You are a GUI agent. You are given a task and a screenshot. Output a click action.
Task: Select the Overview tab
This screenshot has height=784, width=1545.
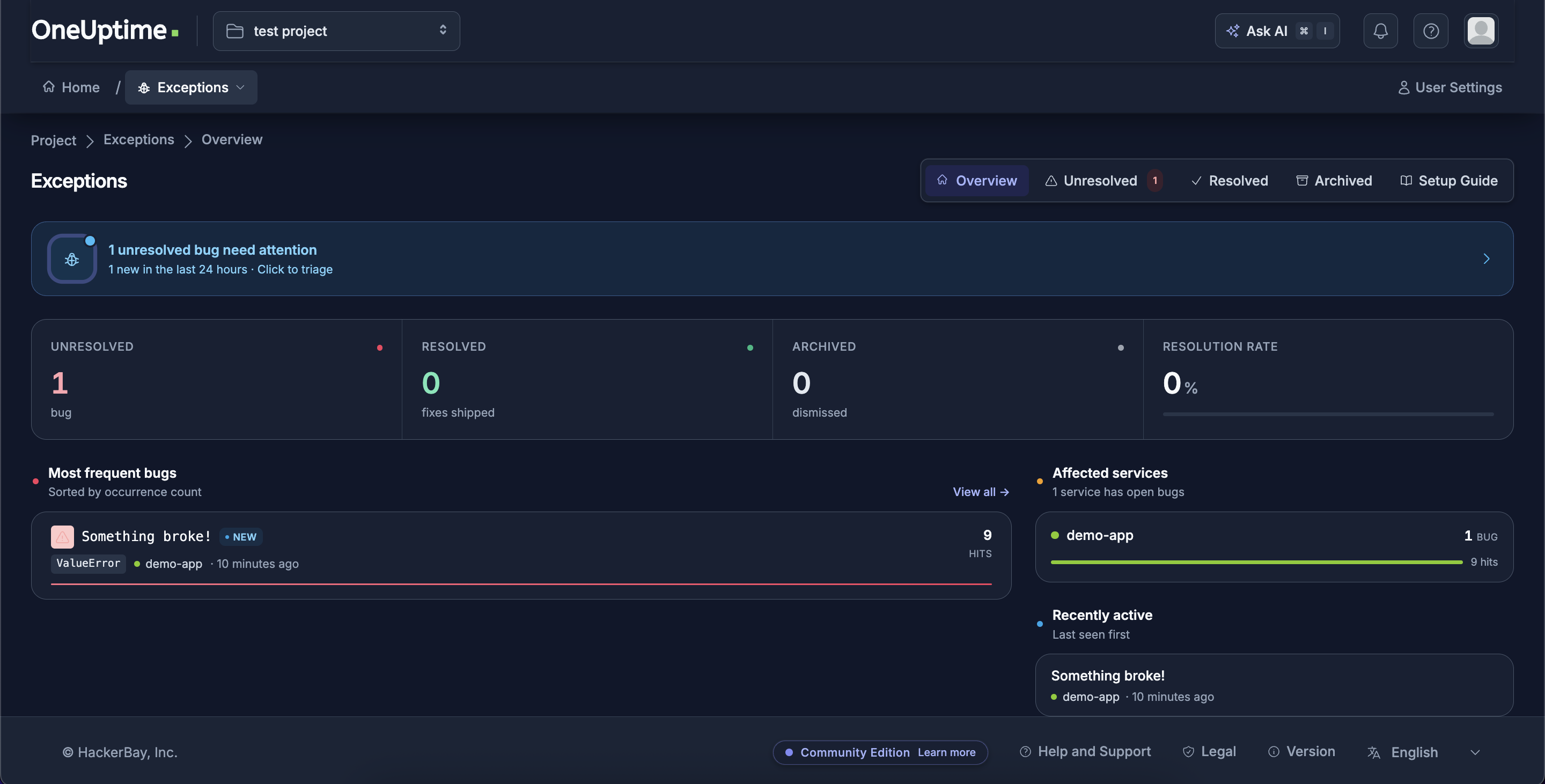pos(976,180)
